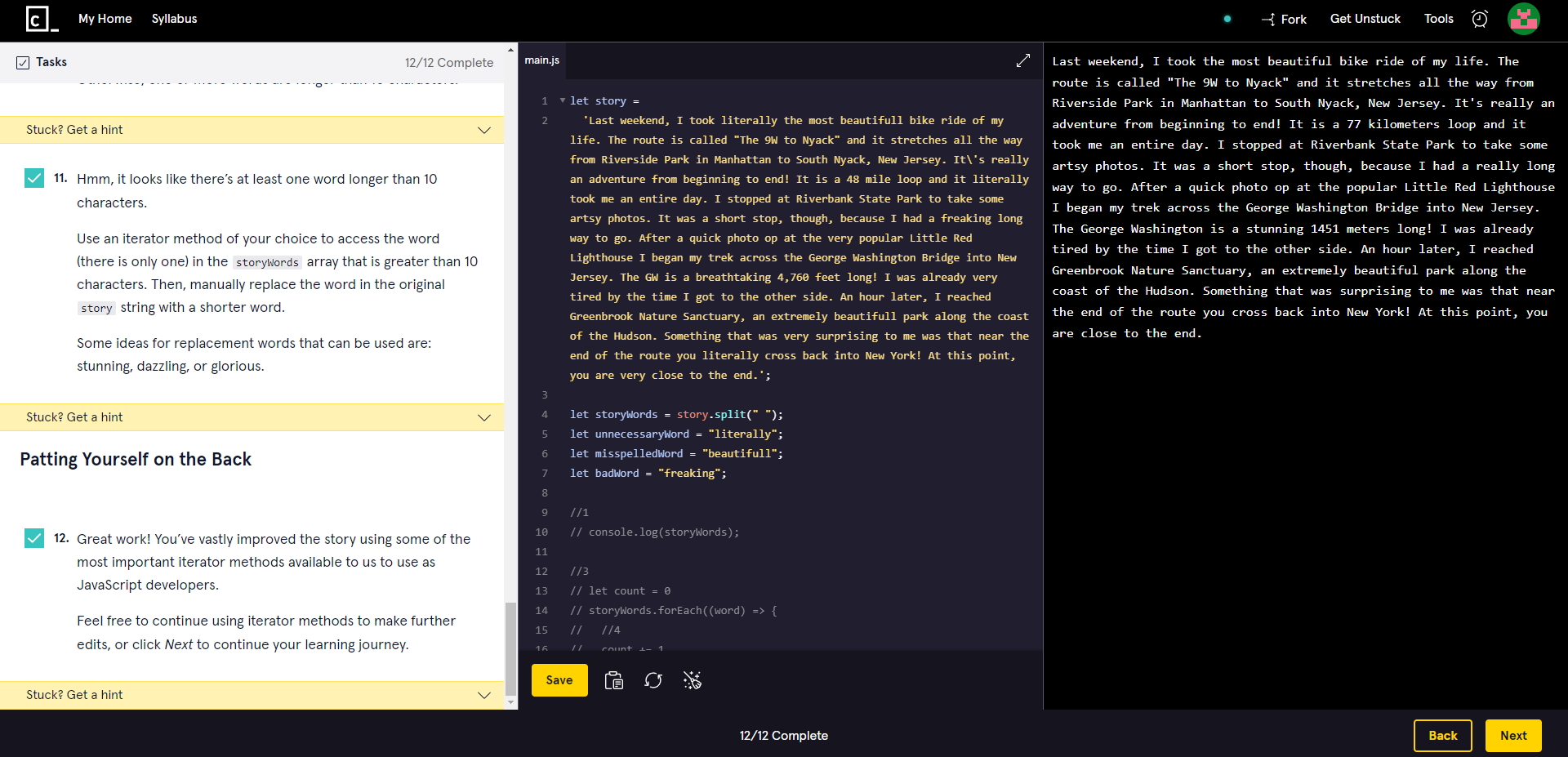Click the Next button
This screenshot has width=1568, height=757.
click(x=1513, y=735)
